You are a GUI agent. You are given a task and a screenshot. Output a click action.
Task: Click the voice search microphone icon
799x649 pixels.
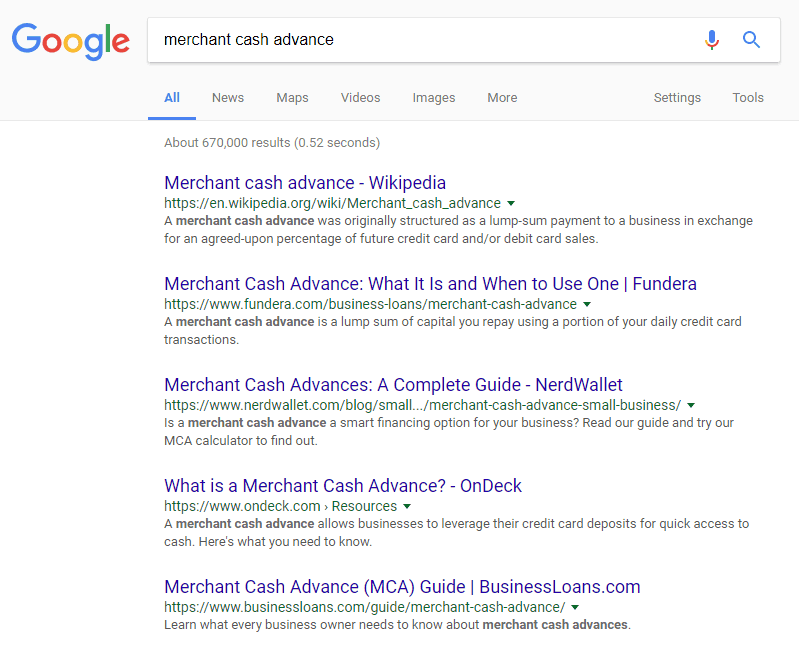tap(712, 40)
